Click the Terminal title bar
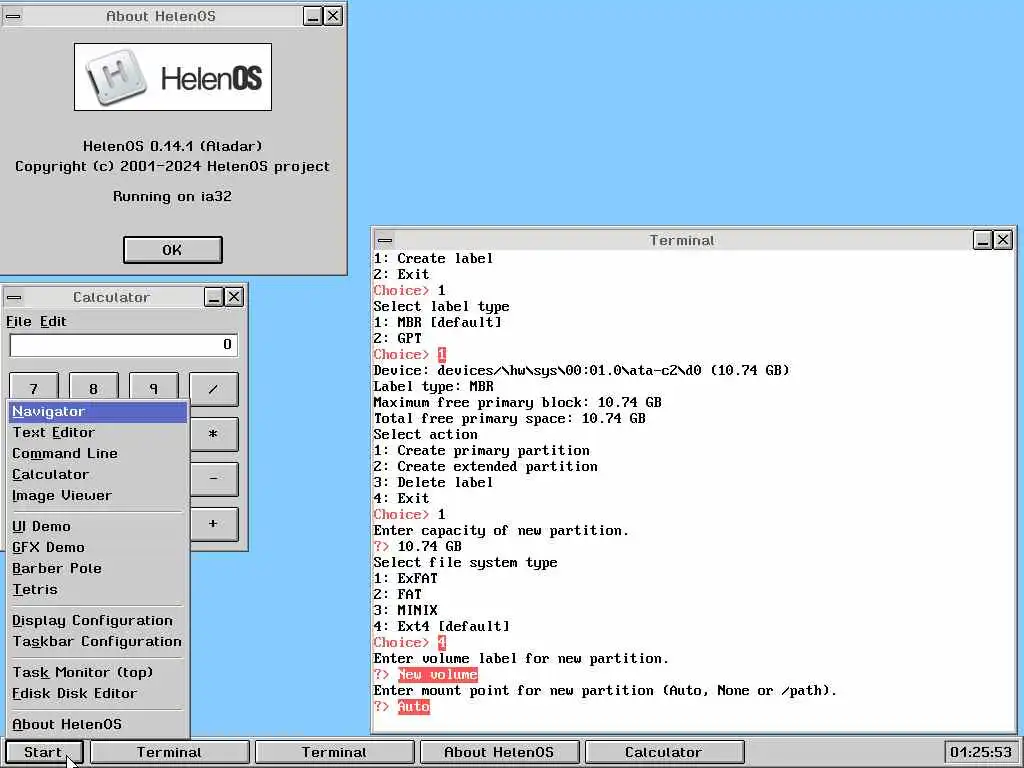The width and height of the screenshot is (1024, 768). point(682,240)
